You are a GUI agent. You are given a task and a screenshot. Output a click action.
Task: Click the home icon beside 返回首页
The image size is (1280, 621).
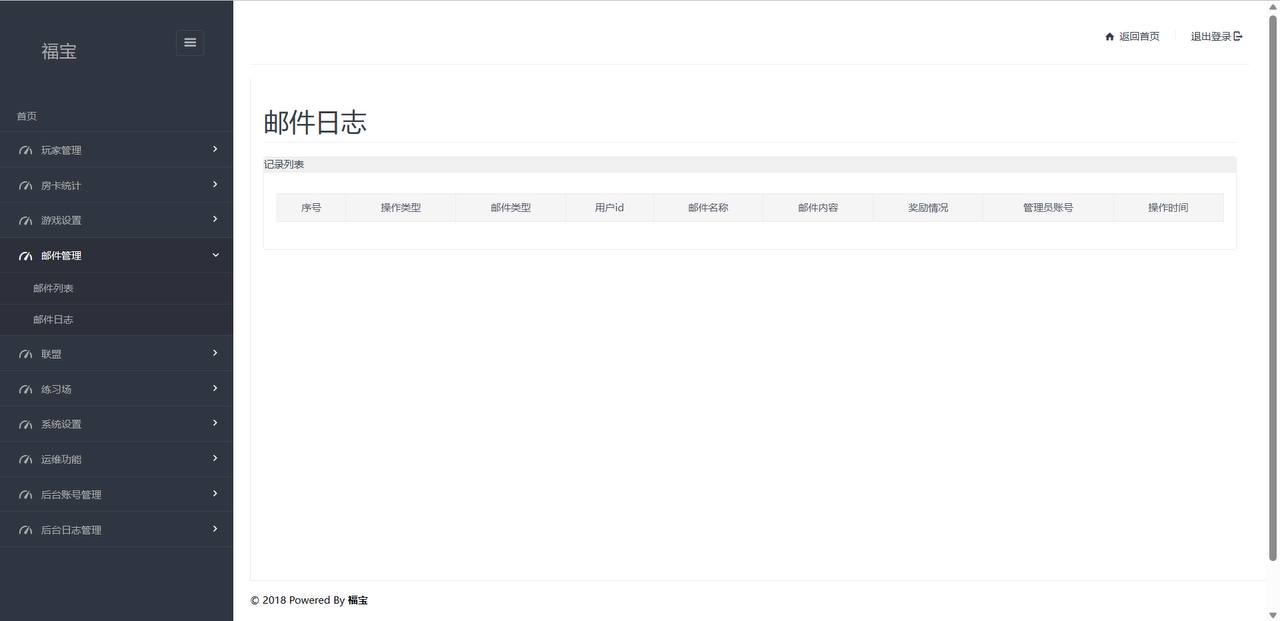coord(1109,37)
